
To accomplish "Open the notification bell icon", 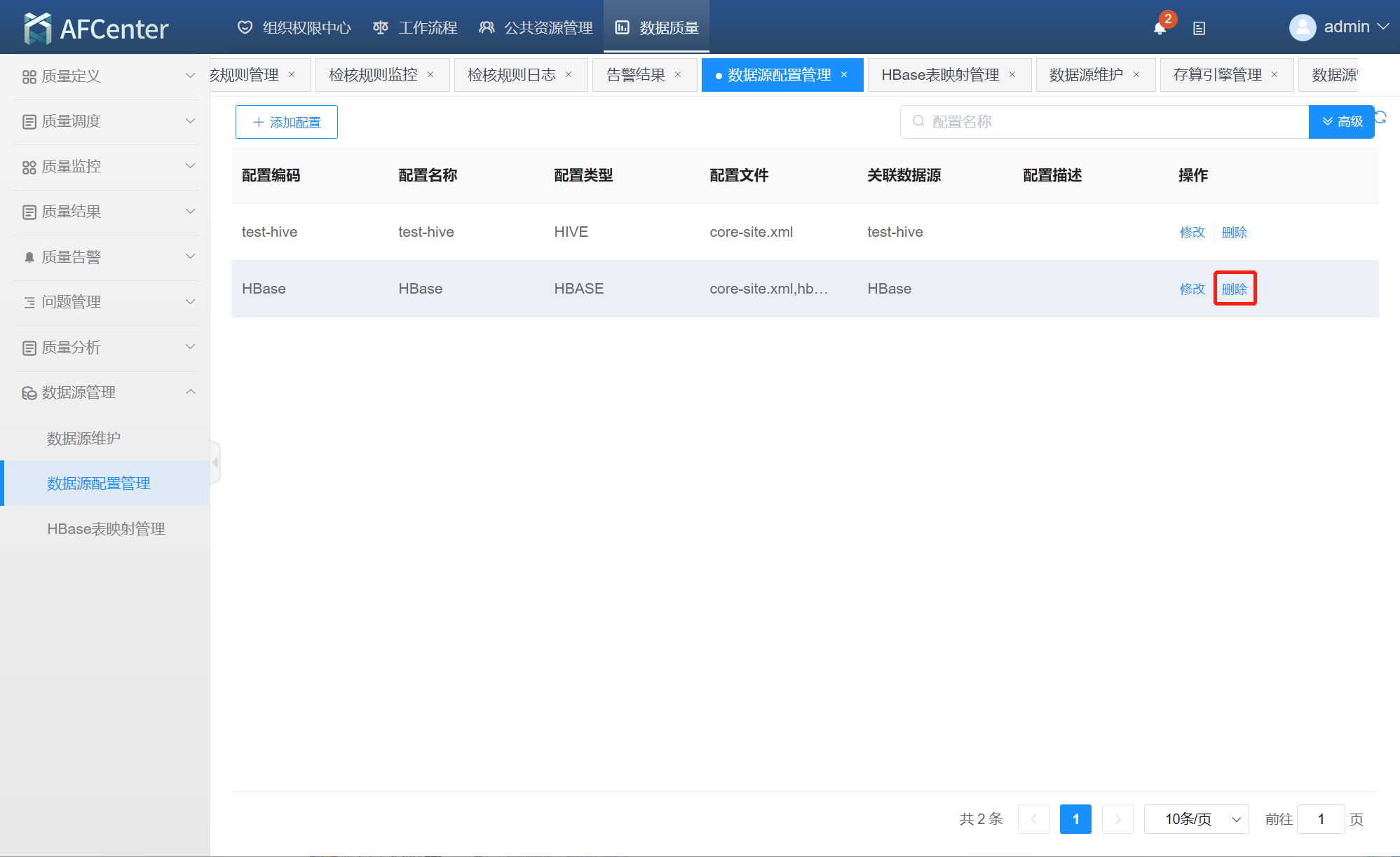I will coord(1160,28).
